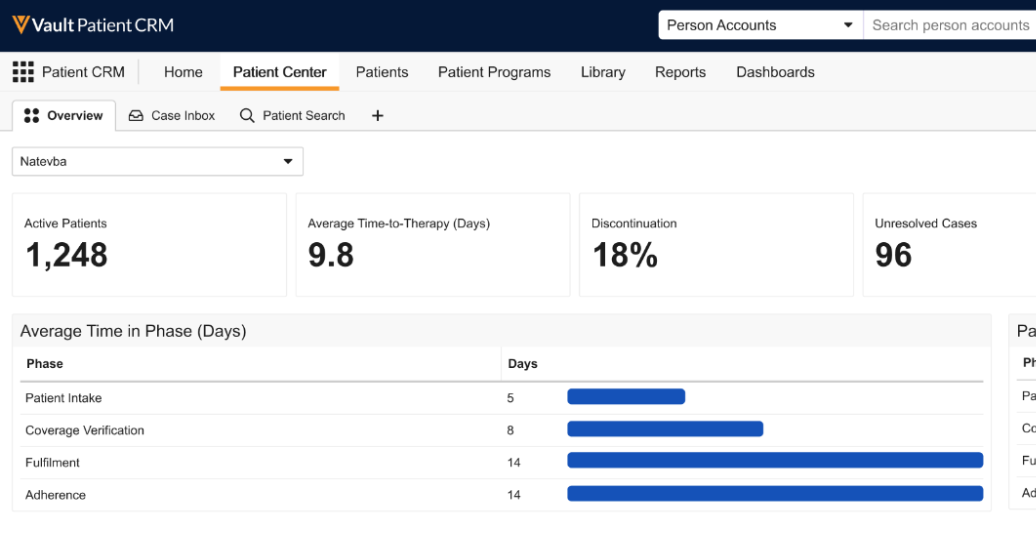Open the Dashboards tab

[775, 72]
